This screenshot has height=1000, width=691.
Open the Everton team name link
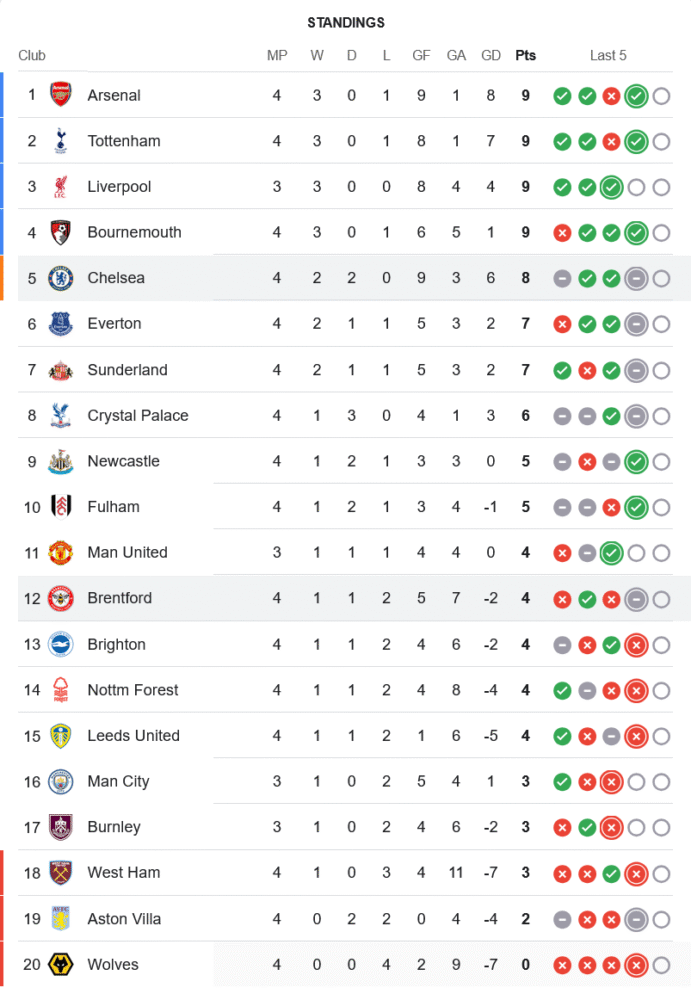(114, 324)
